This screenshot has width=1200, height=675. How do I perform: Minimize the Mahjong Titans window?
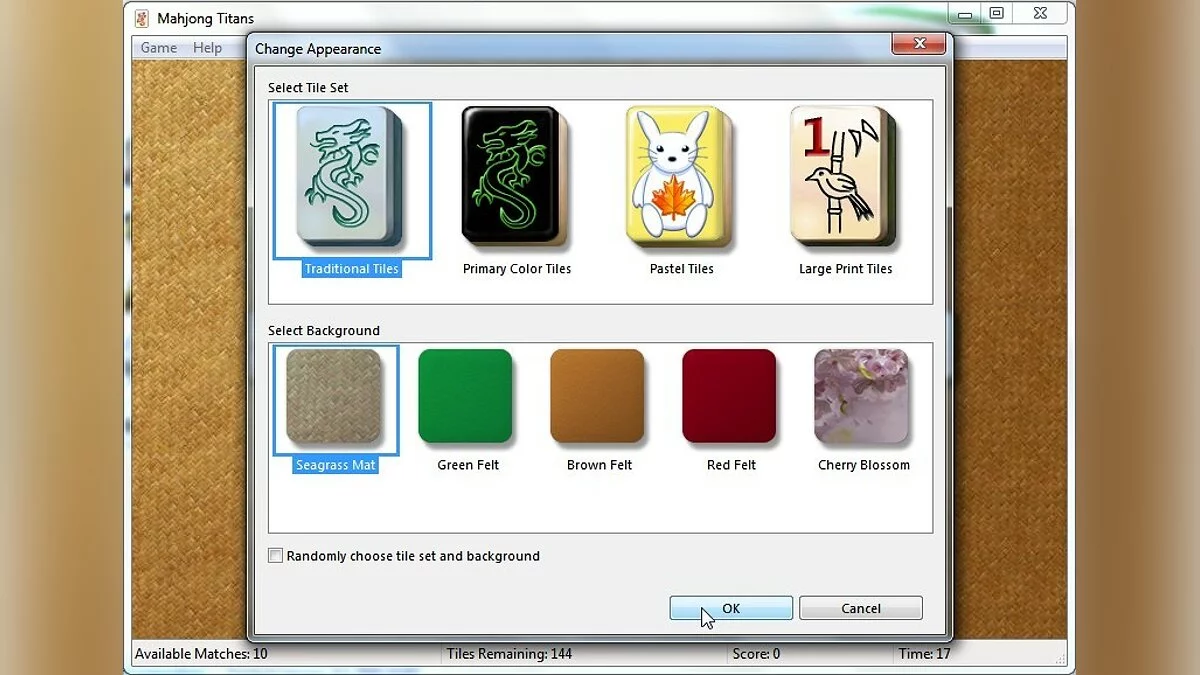pyautogui.click(x=964, y=14)
